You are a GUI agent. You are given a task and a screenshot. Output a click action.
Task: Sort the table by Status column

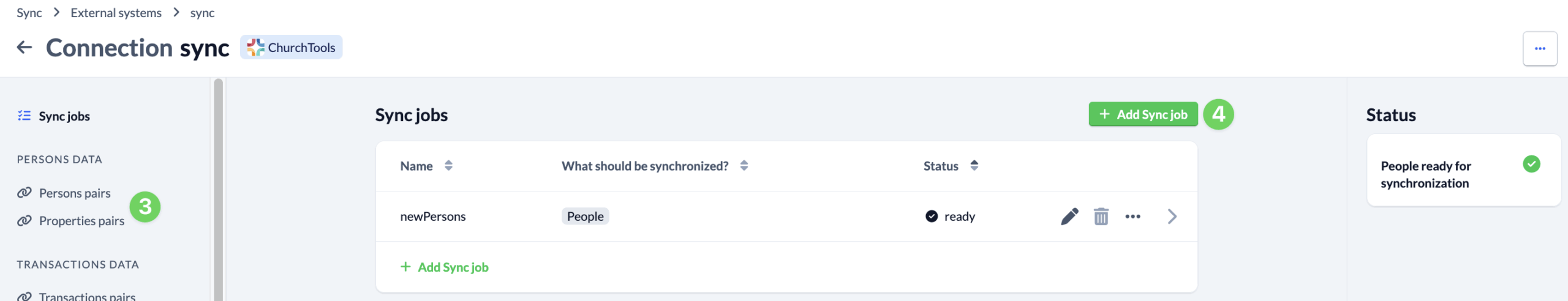[x=974, y=166]
